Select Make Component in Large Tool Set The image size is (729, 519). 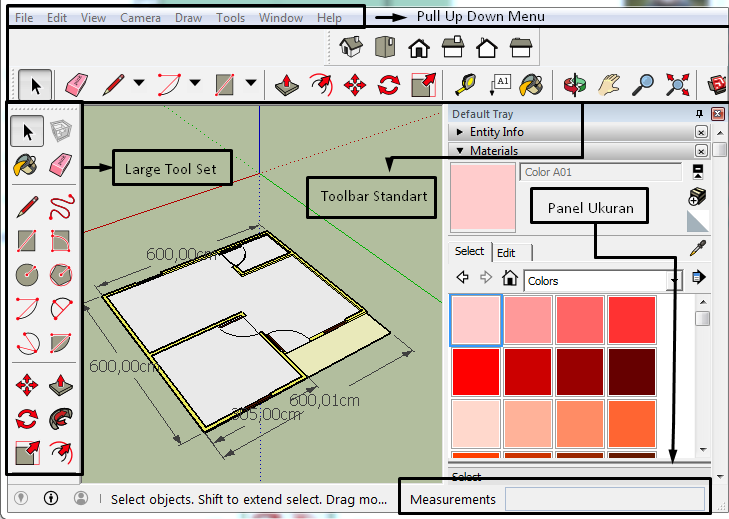tap(61, 131)
